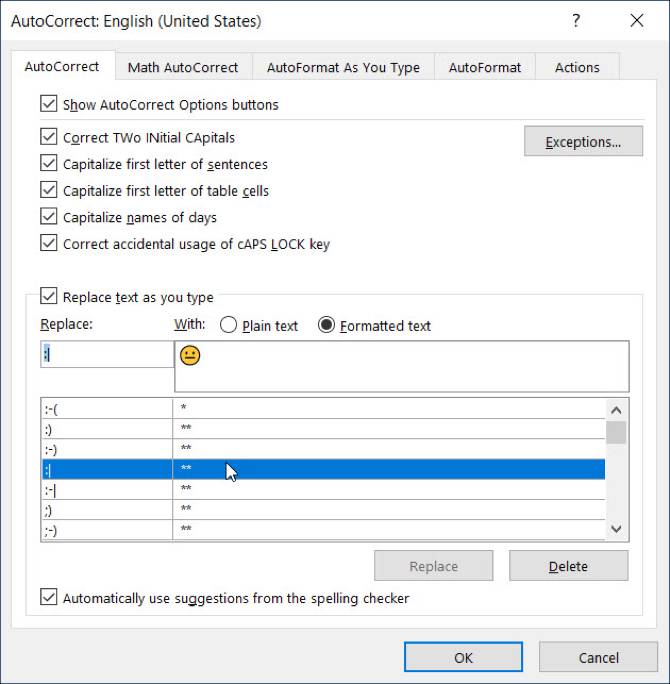Close the AutoCorrect dialog
670x684 pixels.
coord(637,20)
